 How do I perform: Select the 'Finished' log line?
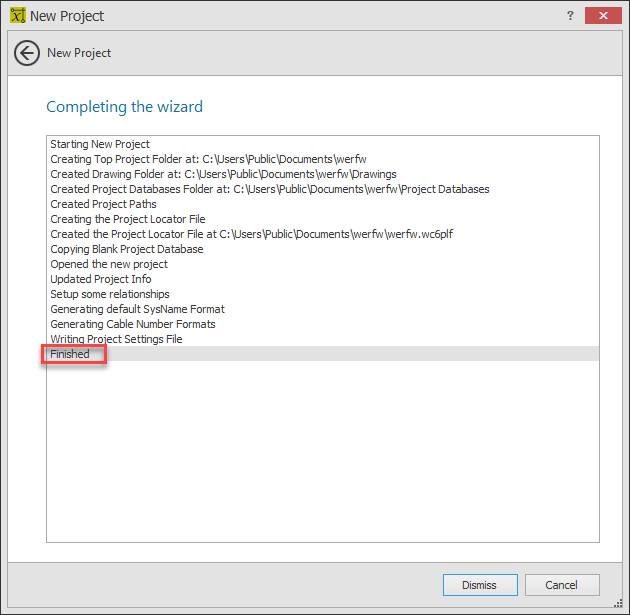323,354
